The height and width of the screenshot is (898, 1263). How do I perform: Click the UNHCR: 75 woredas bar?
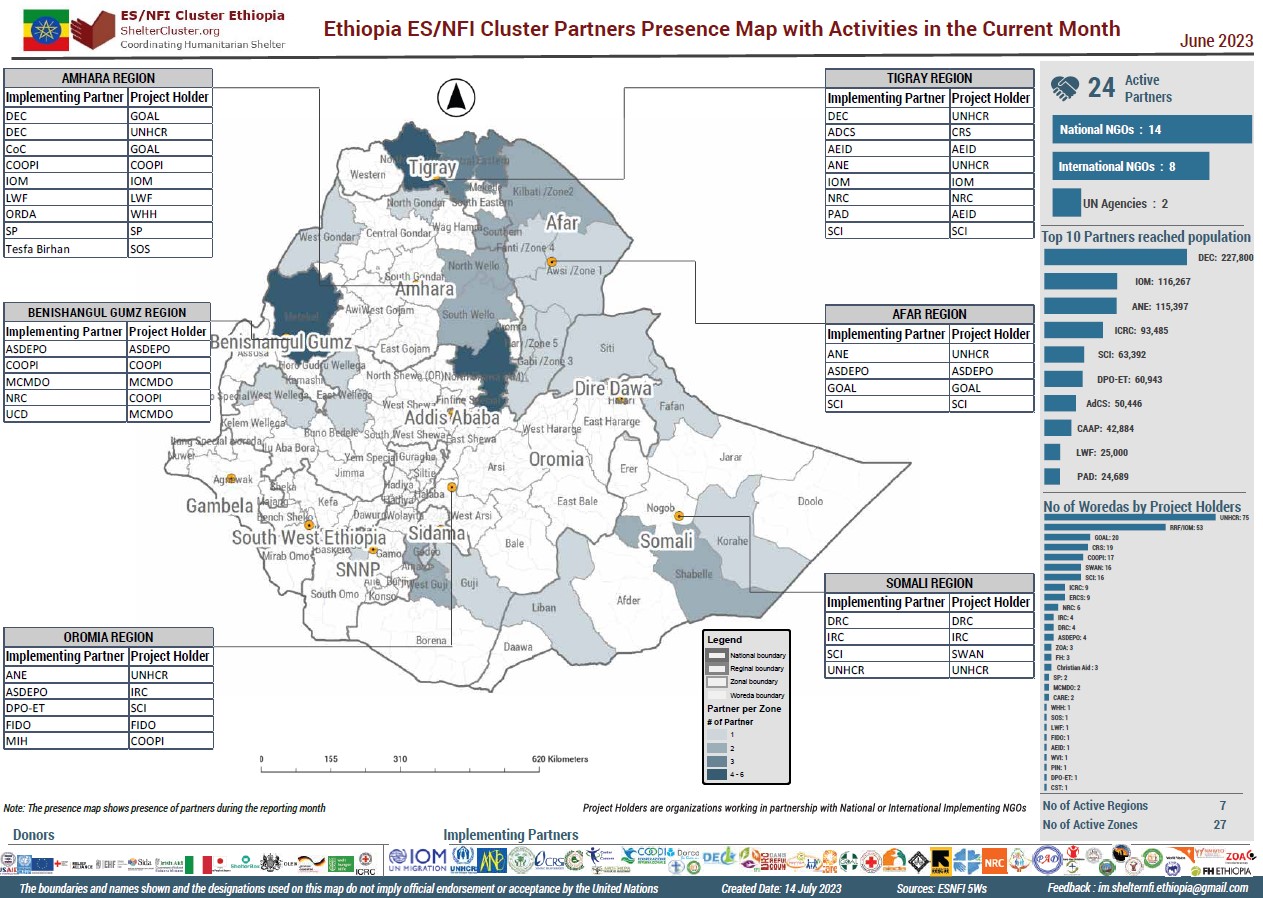[1129, 517]
